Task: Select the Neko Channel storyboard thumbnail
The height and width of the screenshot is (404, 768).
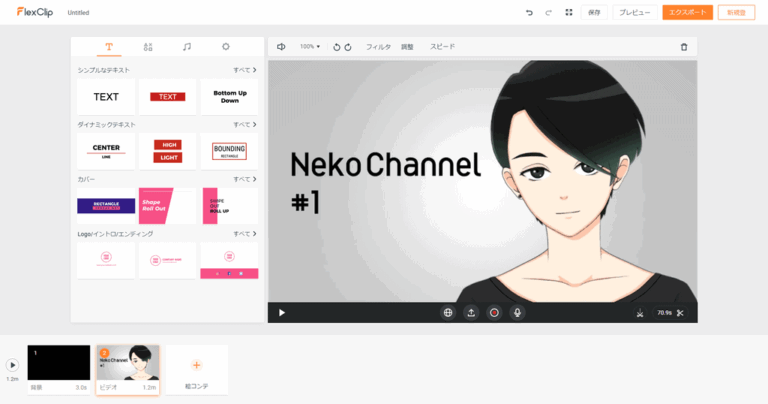Action: [127, 363]
